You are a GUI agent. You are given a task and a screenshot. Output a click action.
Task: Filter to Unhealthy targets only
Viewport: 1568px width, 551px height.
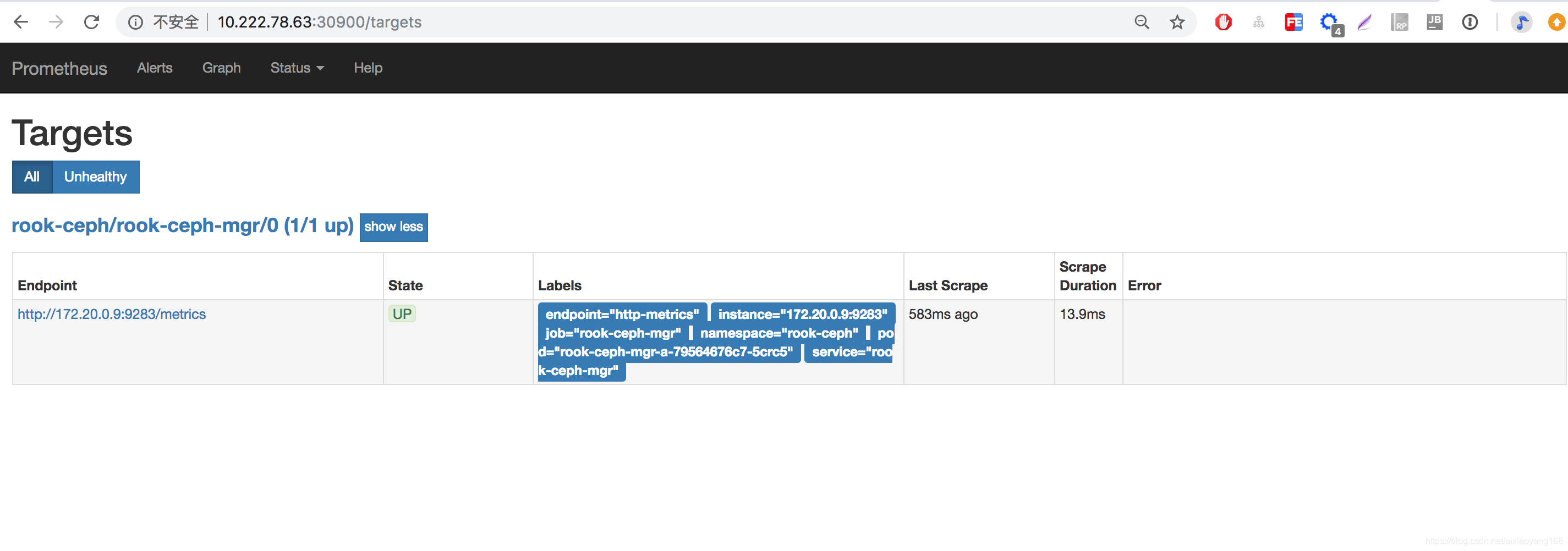pos(96,177)
